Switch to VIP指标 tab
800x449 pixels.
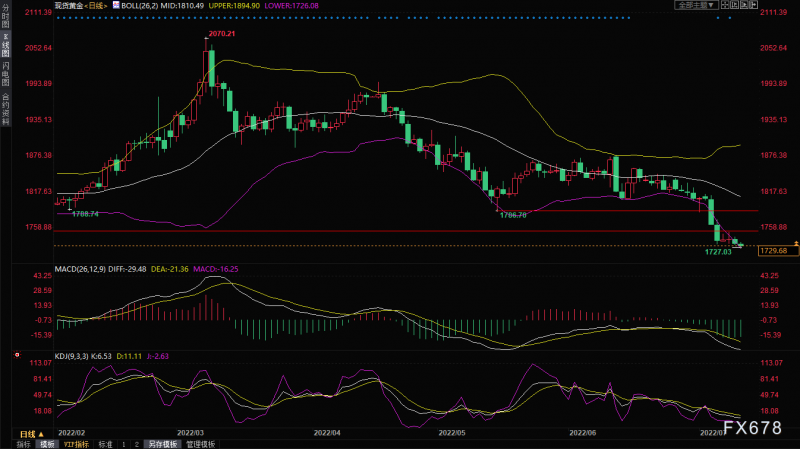(76, 443)
